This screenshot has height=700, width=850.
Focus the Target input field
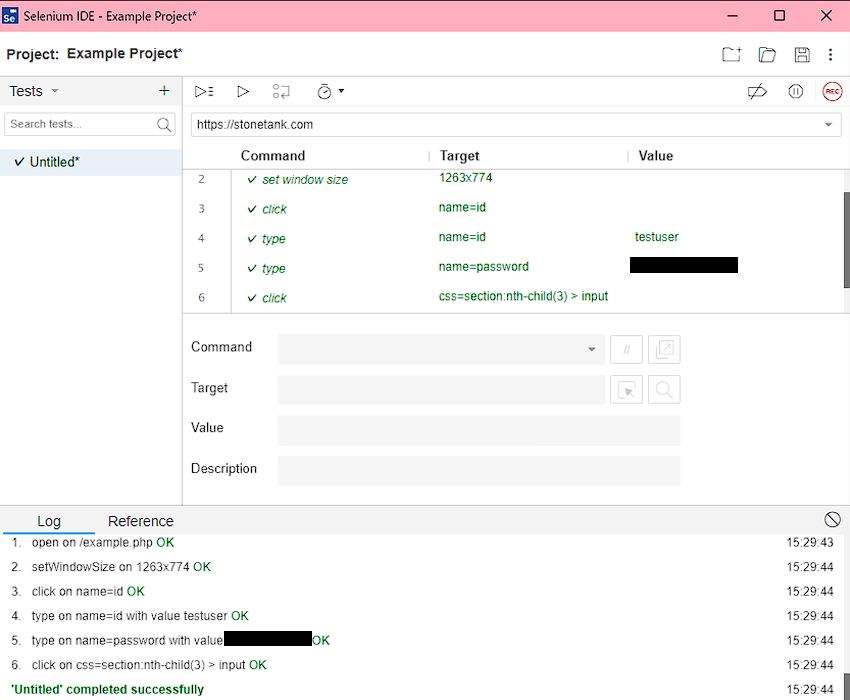pos(441,389)
